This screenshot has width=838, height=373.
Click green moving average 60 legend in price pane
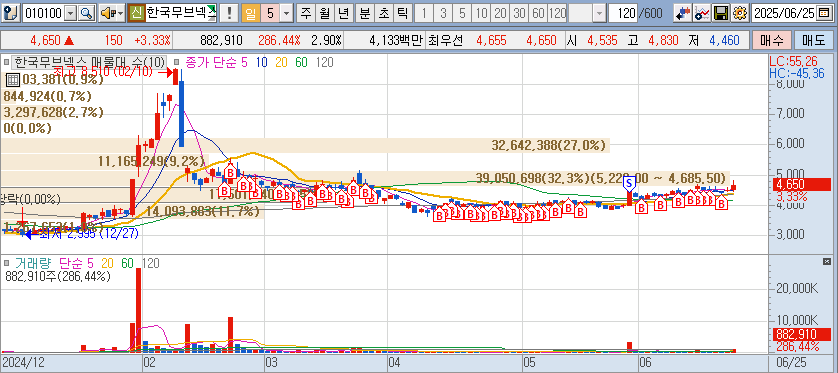click(301, 63)
